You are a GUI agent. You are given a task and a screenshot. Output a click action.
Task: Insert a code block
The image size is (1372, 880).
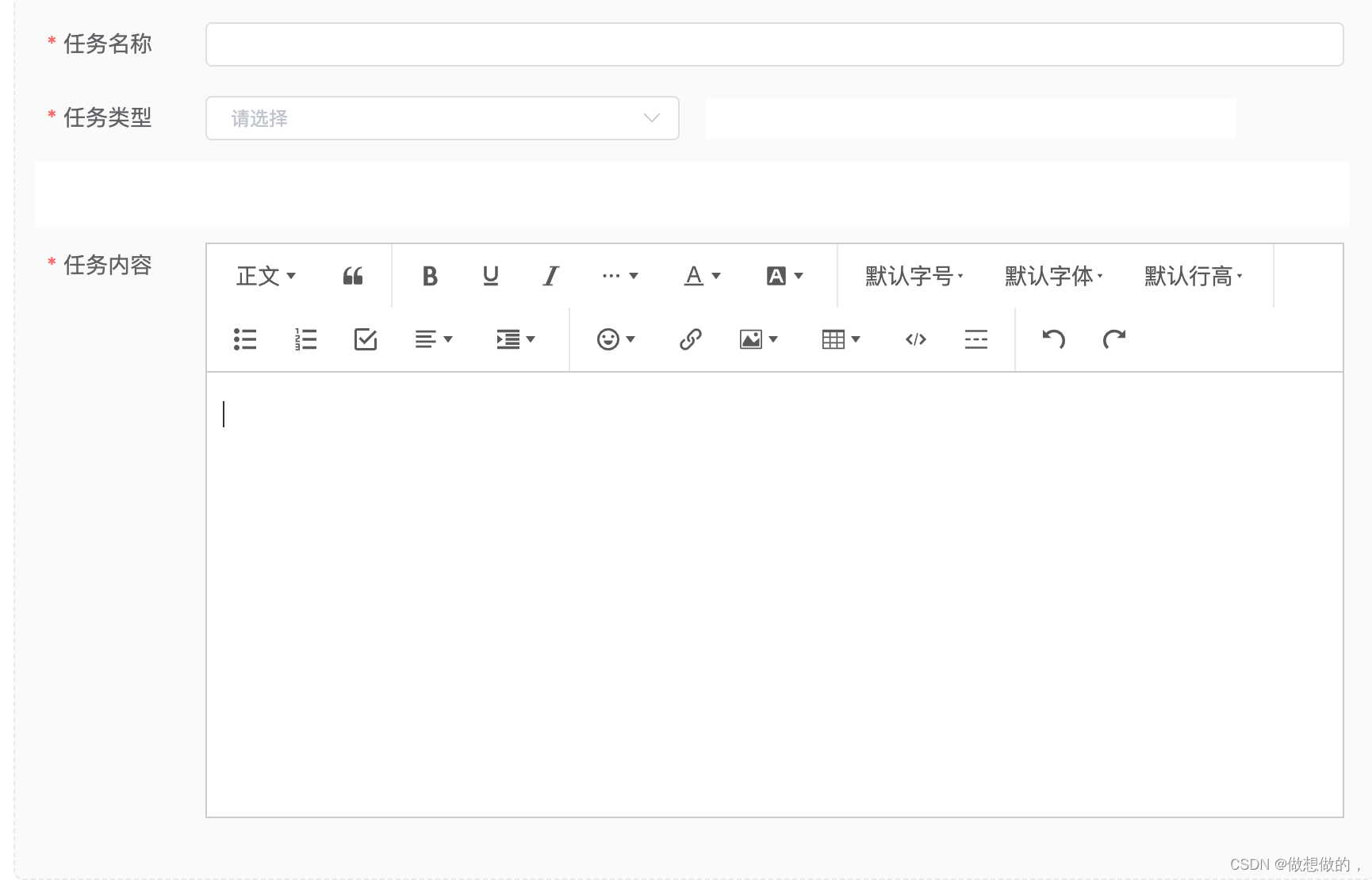[x=916, y=339]
